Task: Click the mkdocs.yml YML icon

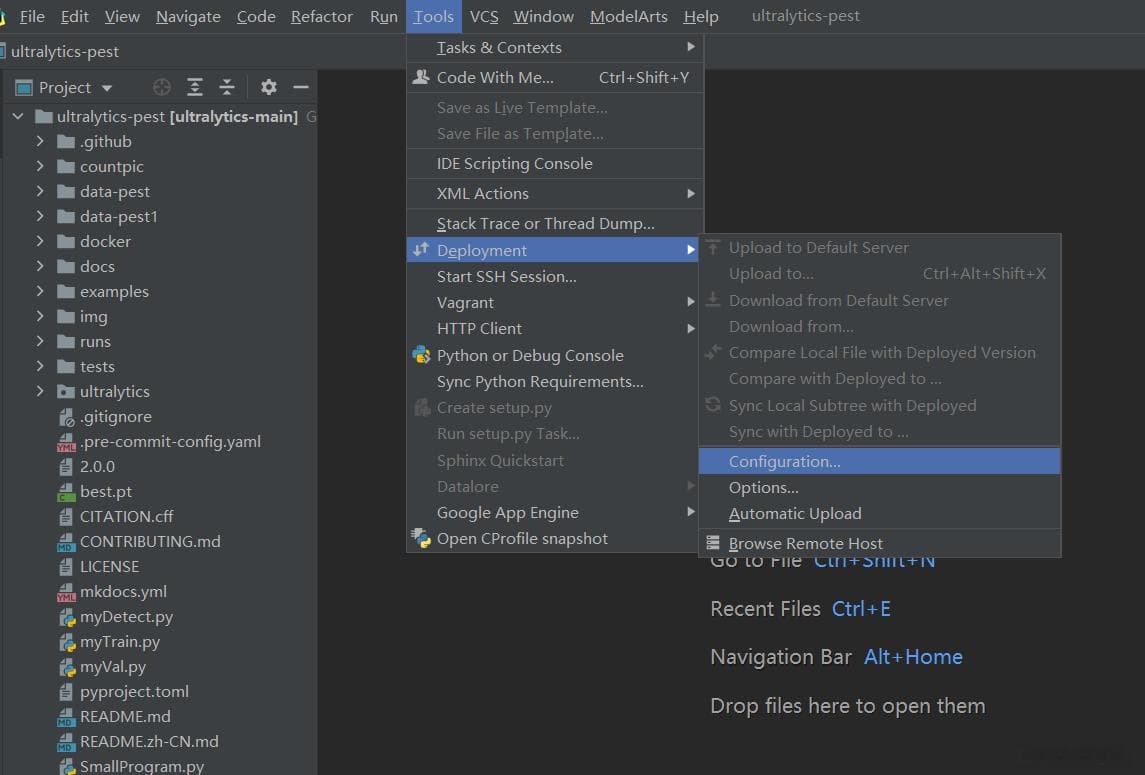Action: [x=66, y=592]
